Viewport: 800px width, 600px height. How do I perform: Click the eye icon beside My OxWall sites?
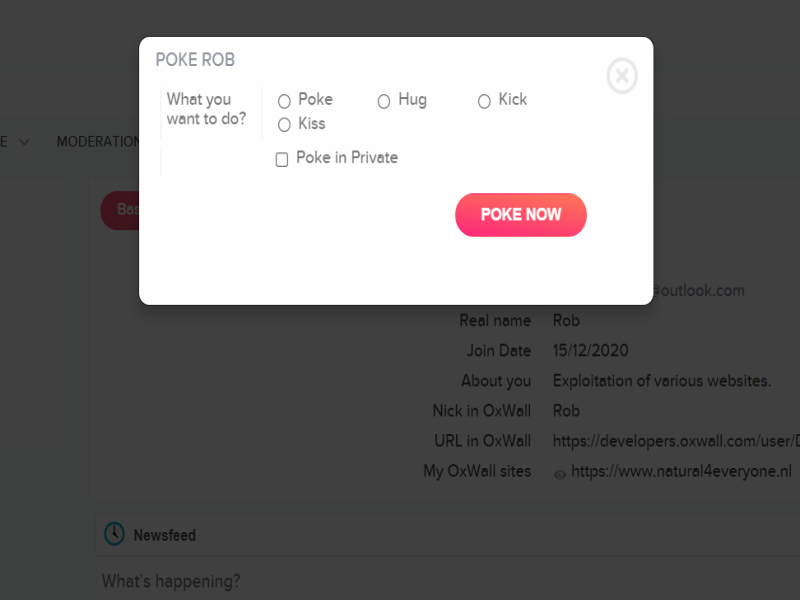tap(560, 475)
